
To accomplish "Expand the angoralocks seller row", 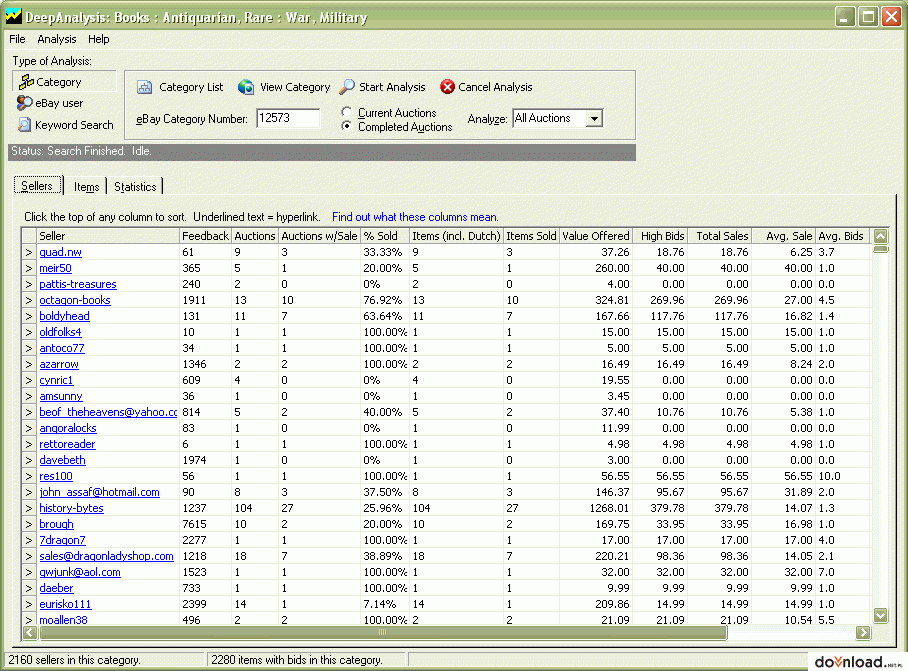I will pos(29,428).
